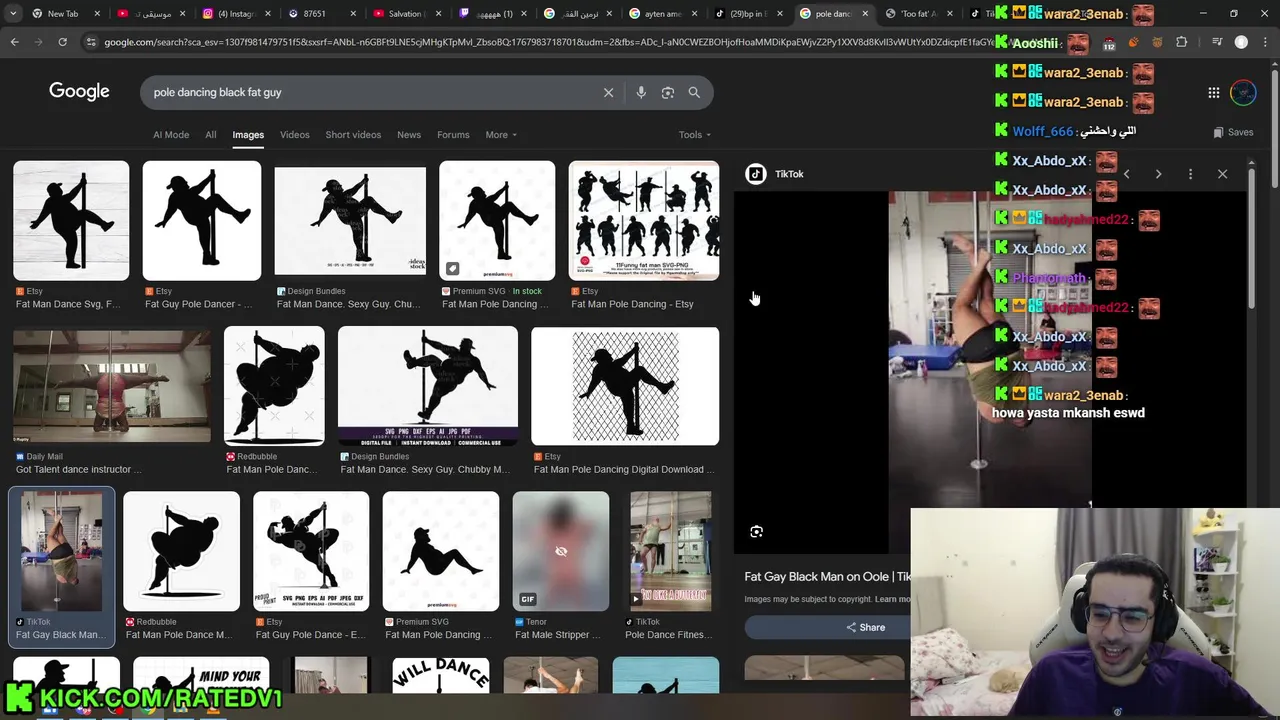The height and width of the screenshot is (720, 1280).
Task: Expand the More search filters
Action: point(501,135)
